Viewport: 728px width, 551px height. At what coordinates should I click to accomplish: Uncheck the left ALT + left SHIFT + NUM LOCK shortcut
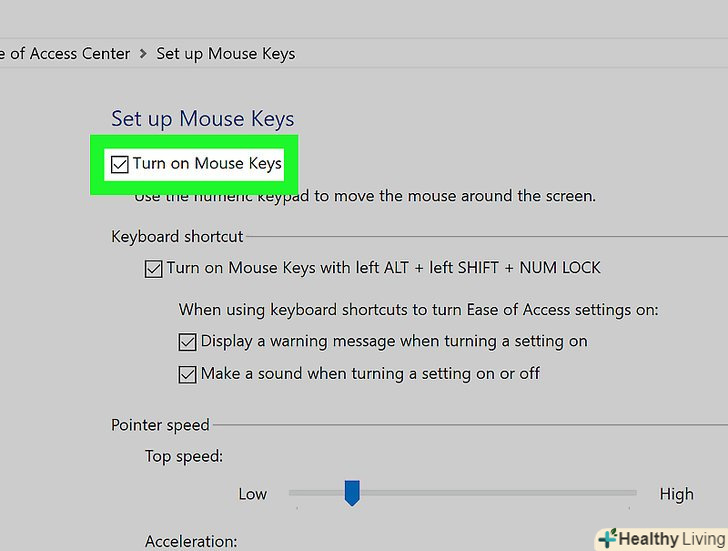tap(154, 269)
